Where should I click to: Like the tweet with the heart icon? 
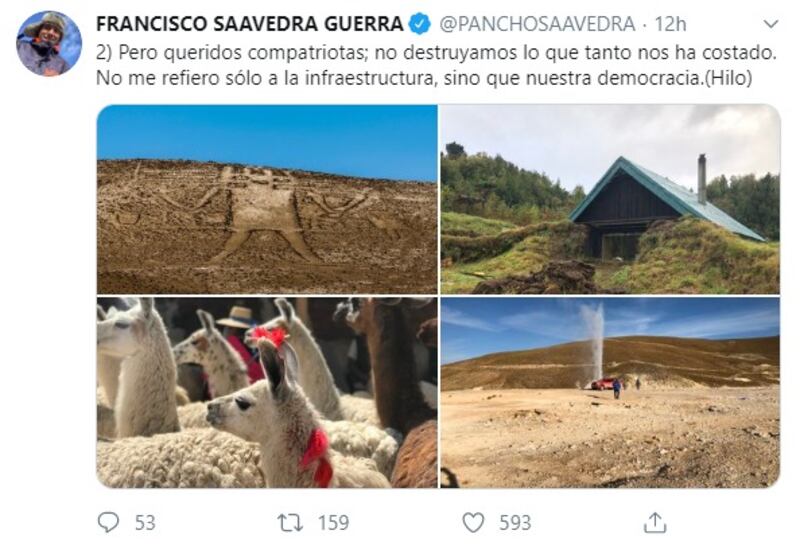coord(473,523)
